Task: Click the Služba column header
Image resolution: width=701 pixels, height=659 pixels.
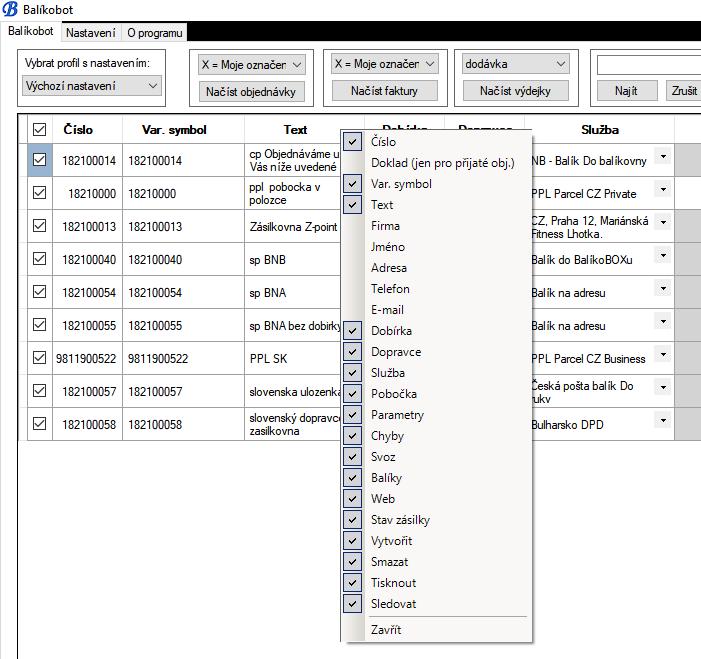Action: click(600, 130)
